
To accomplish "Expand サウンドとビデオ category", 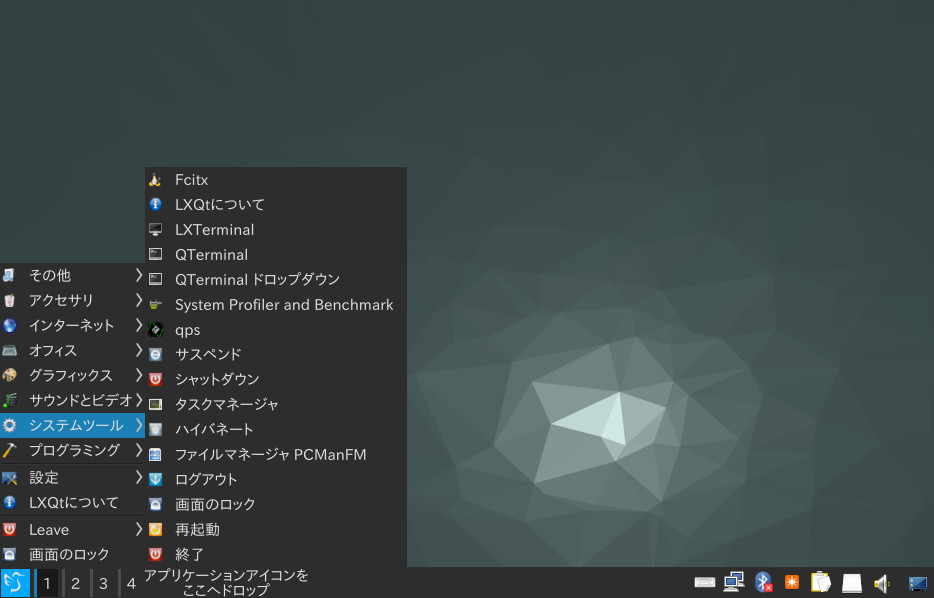I will pos(72,400).
